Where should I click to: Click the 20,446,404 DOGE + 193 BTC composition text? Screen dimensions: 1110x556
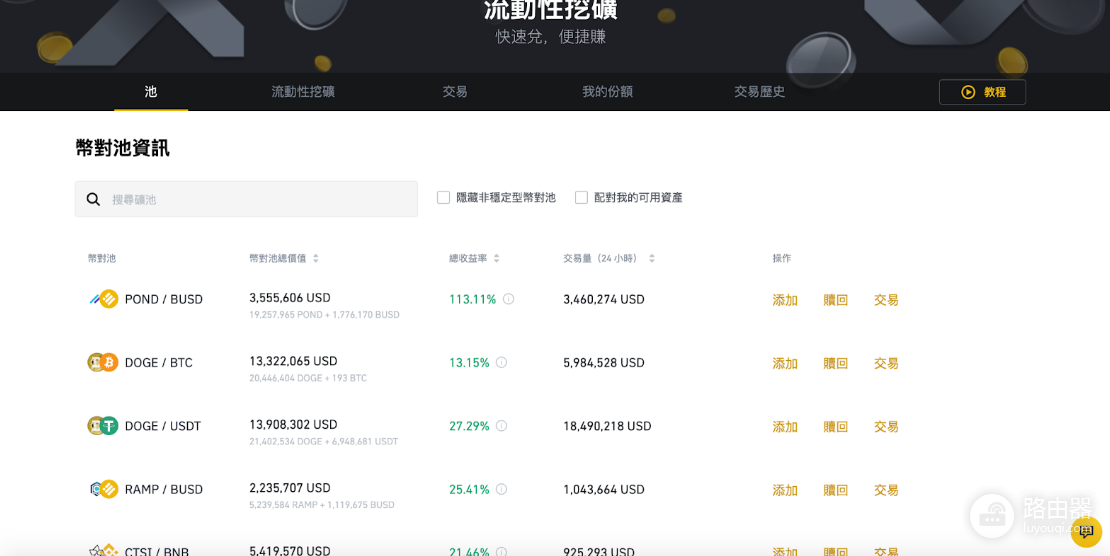[x=308, y=378]
